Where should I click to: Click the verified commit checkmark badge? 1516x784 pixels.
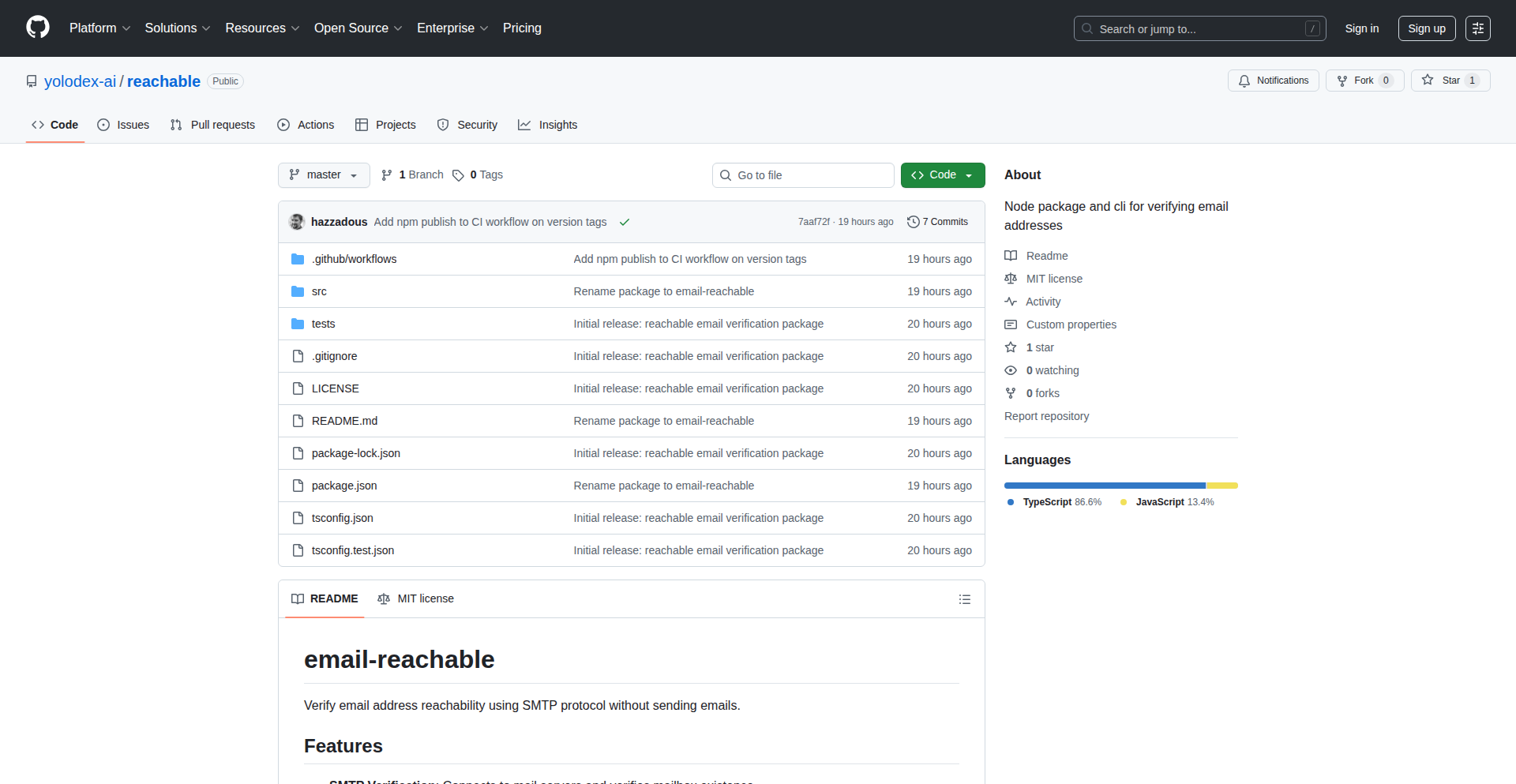(625, 222)
